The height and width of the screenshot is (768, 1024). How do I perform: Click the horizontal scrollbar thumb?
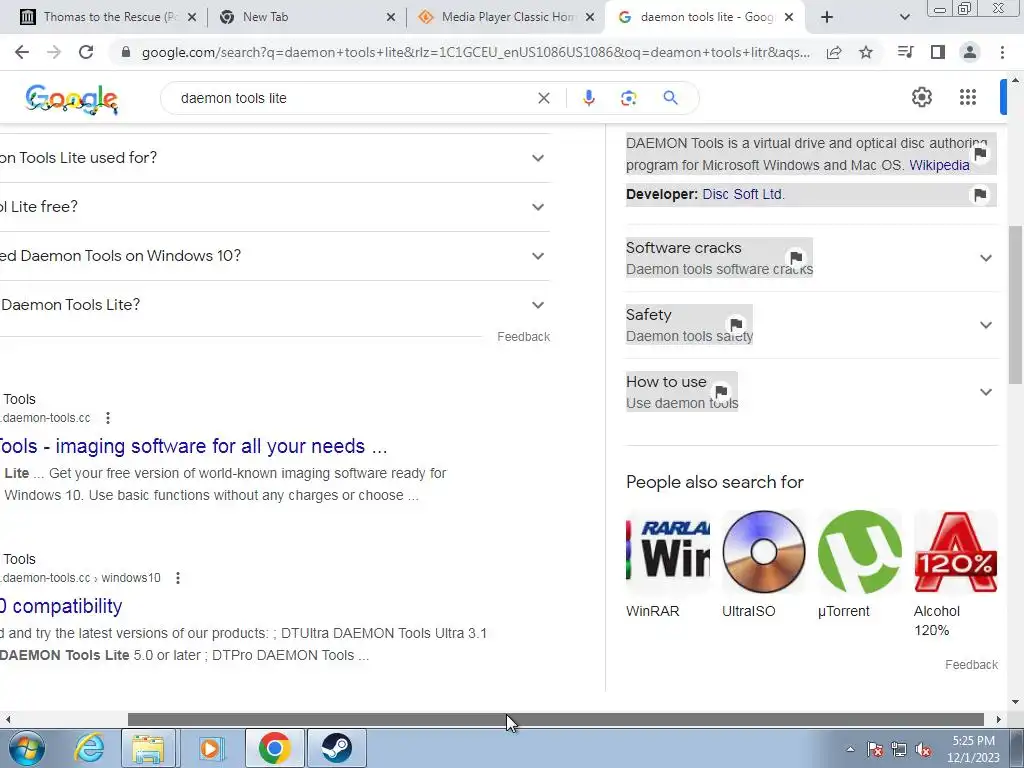tap(555, 720)
